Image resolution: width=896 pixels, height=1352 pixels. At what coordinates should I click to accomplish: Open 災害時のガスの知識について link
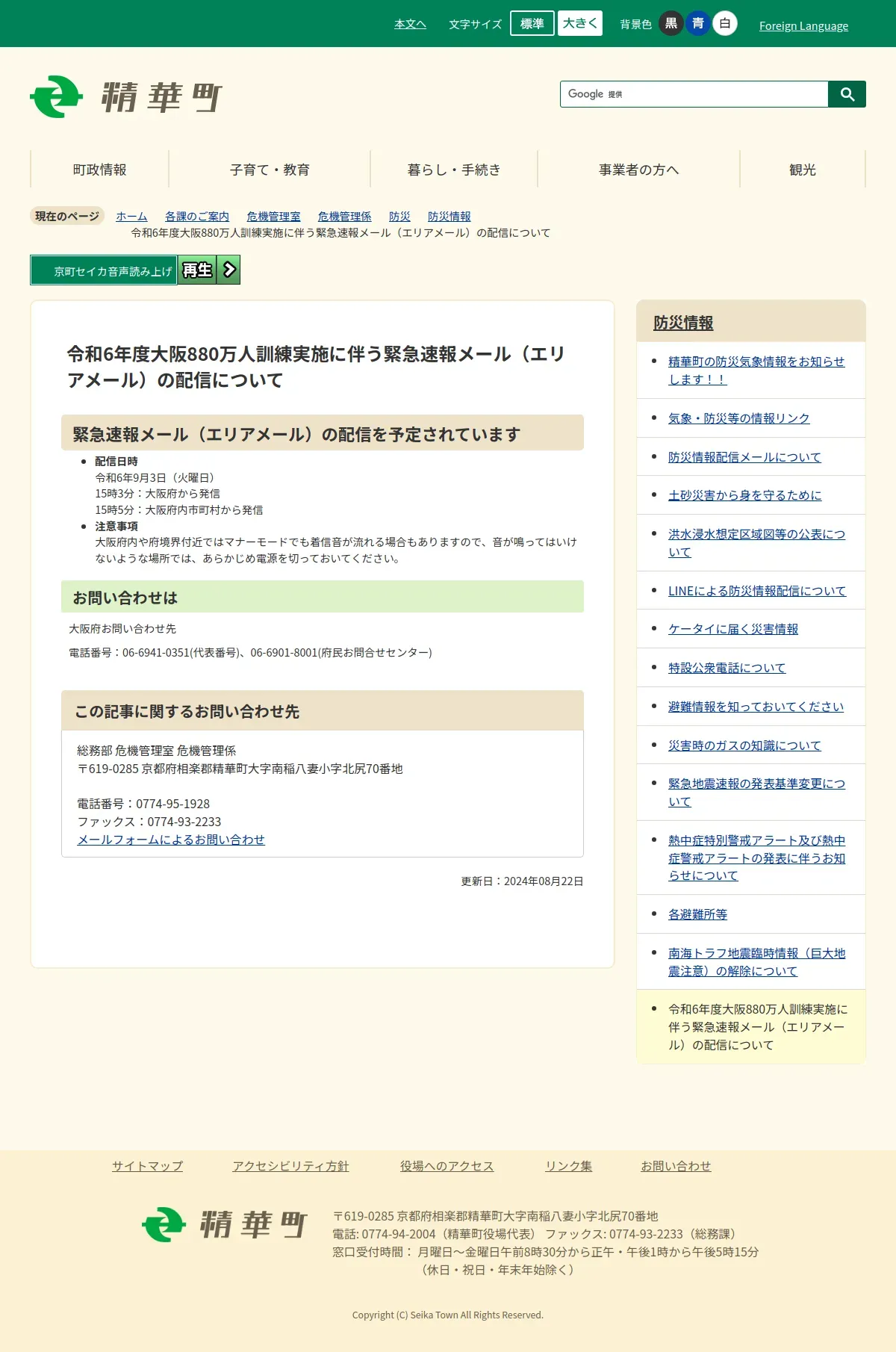744,745
